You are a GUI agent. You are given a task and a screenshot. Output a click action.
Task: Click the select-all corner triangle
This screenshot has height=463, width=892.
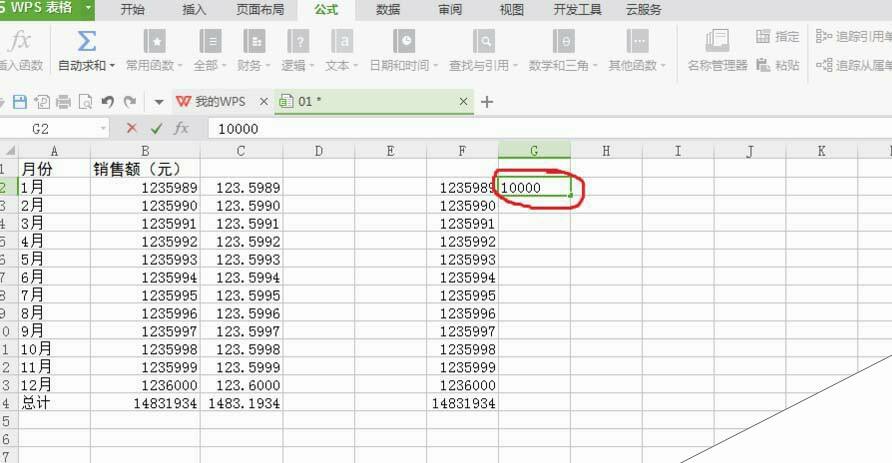click(x=10, y=150)
